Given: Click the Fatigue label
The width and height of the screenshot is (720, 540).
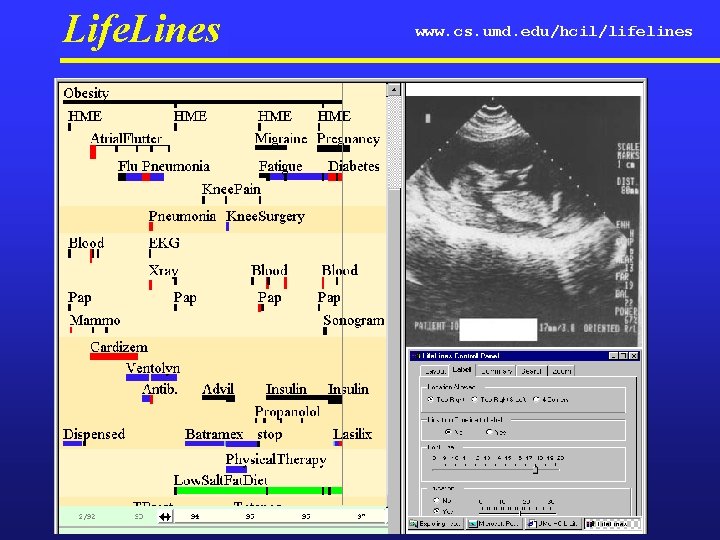Looking at the screenshot, I should click(x=281, y=166).
